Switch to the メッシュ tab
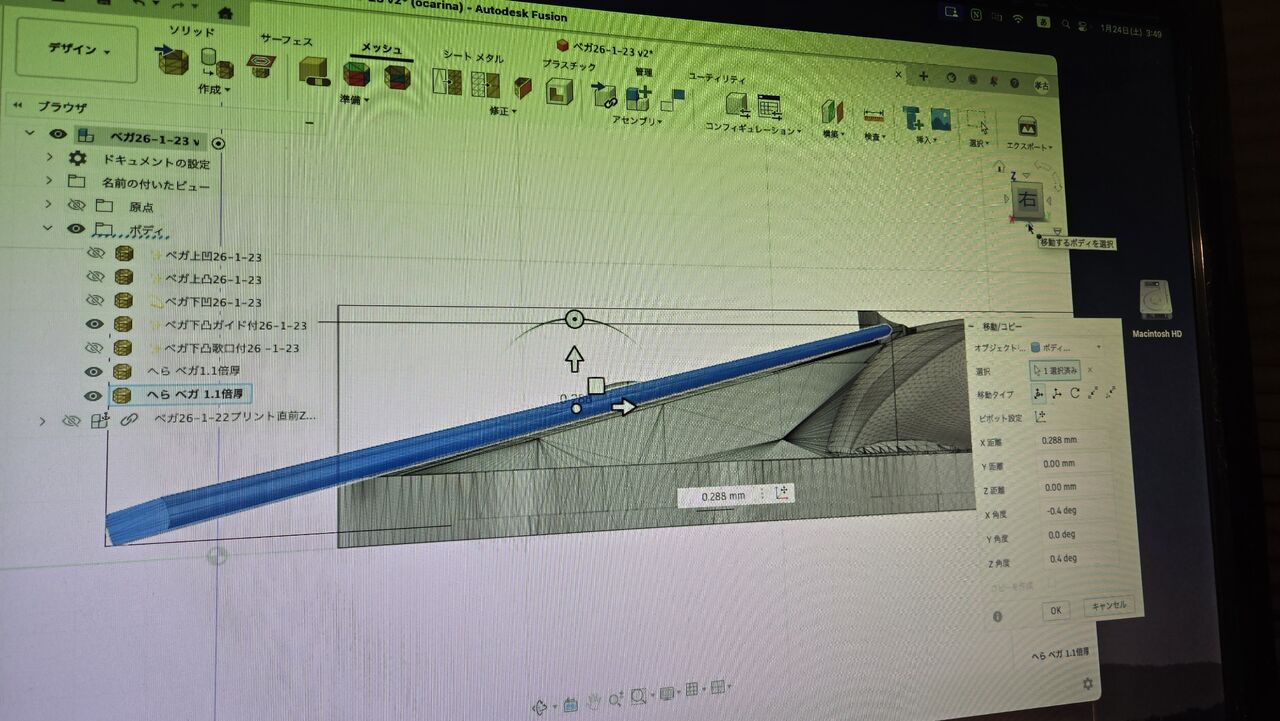 pos(381,48)
